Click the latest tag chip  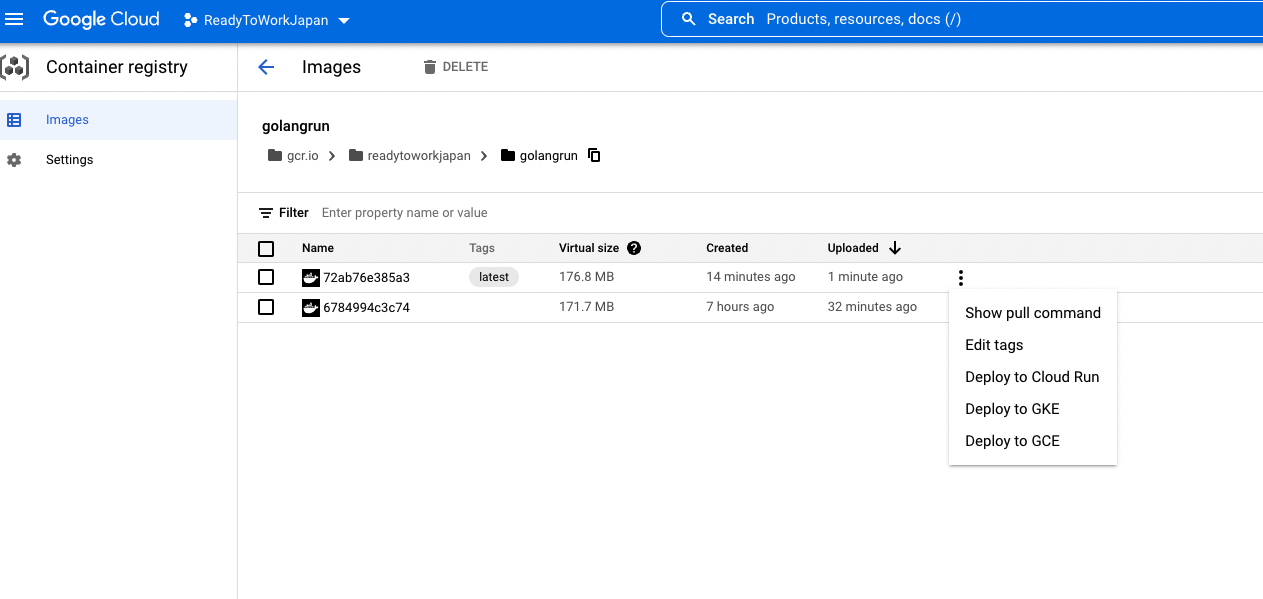click(x=494, y=277)
